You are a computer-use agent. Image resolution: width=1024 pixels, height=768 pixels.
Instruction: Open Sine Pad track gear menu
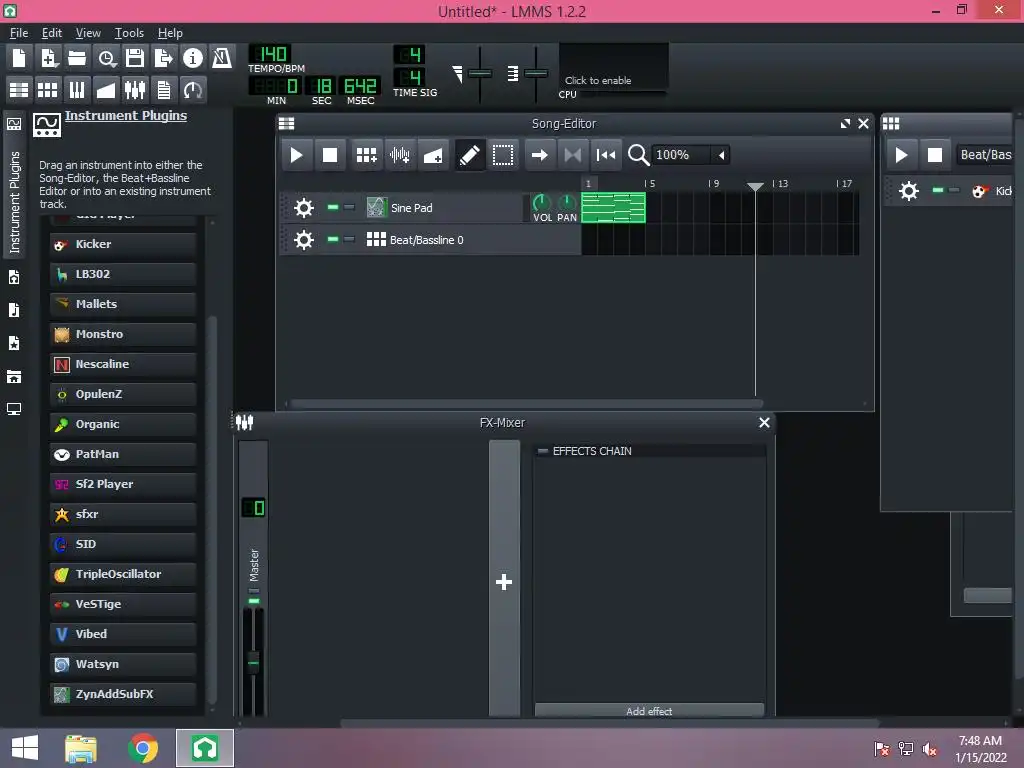pos(304,208)
